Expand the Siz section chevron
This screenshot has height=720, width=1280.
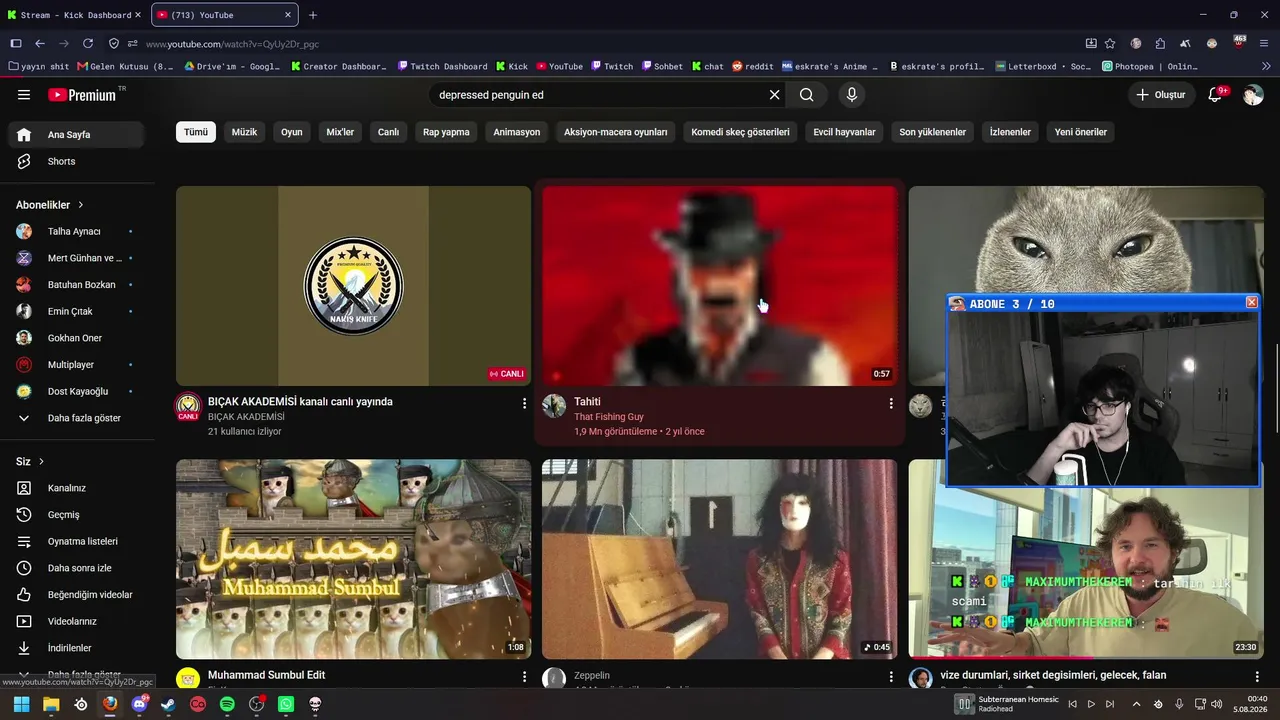pyautogui.click(x=41, y=462)
